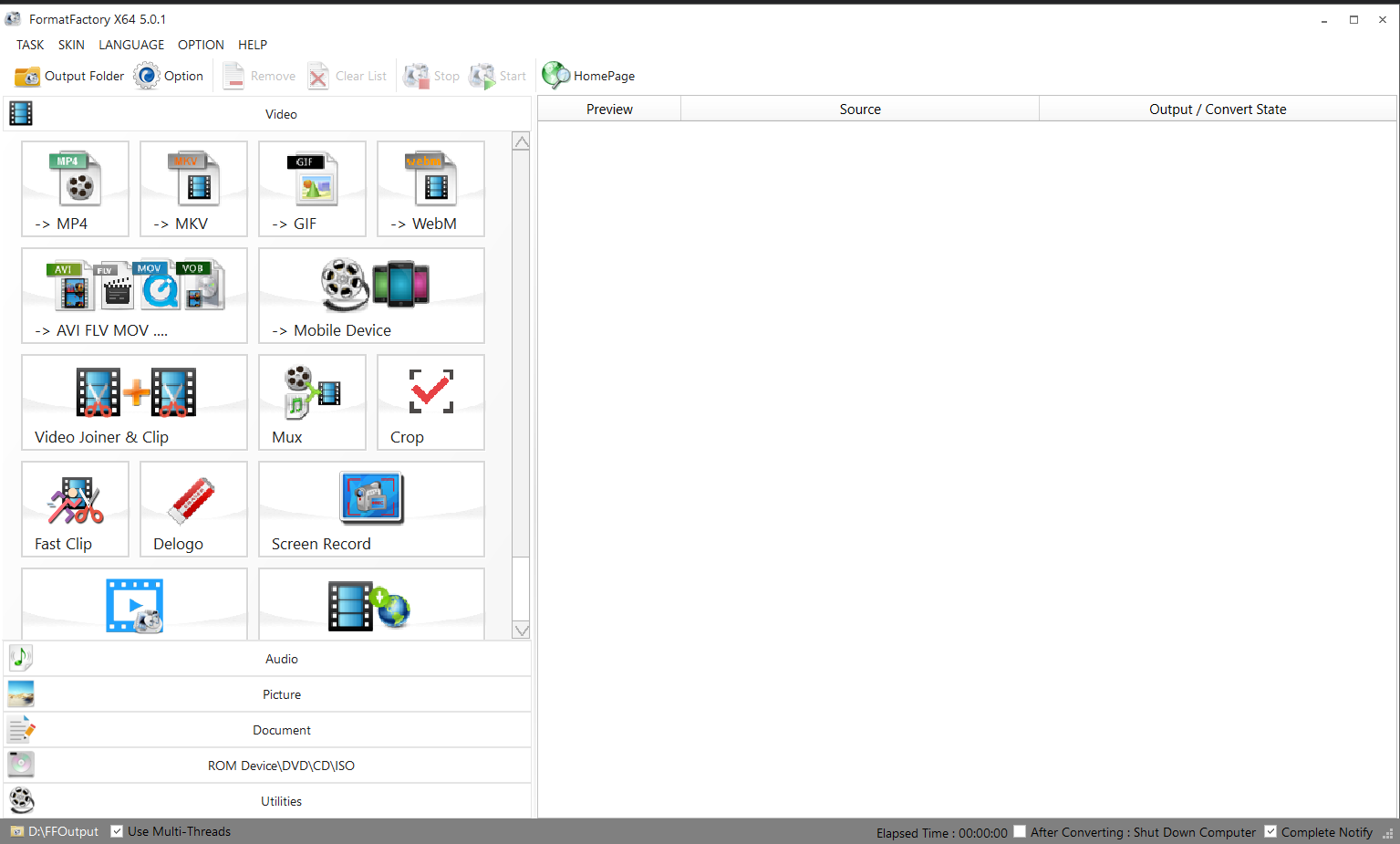Open the HELP menu
The image size is (1400, 844).
pyautogui.click(x=253, y=45)
